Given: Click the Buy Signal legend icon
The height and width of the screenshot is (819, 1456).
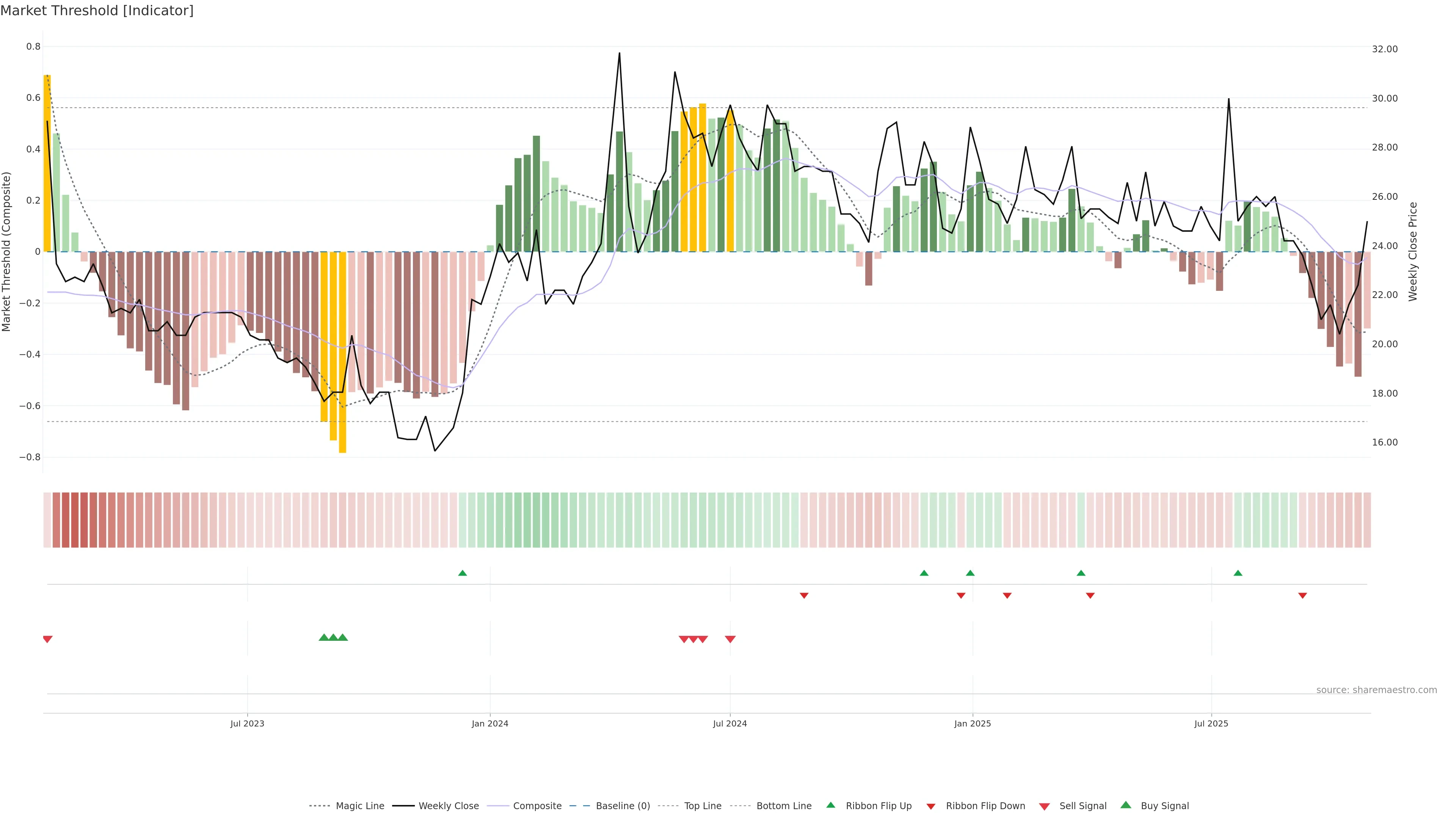Looking at the screenshot, I should 1125,805.
